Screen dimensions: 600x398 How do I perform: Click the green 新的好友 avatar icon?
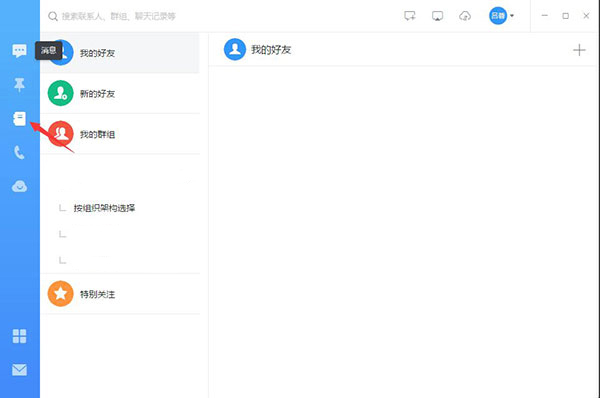60,93
